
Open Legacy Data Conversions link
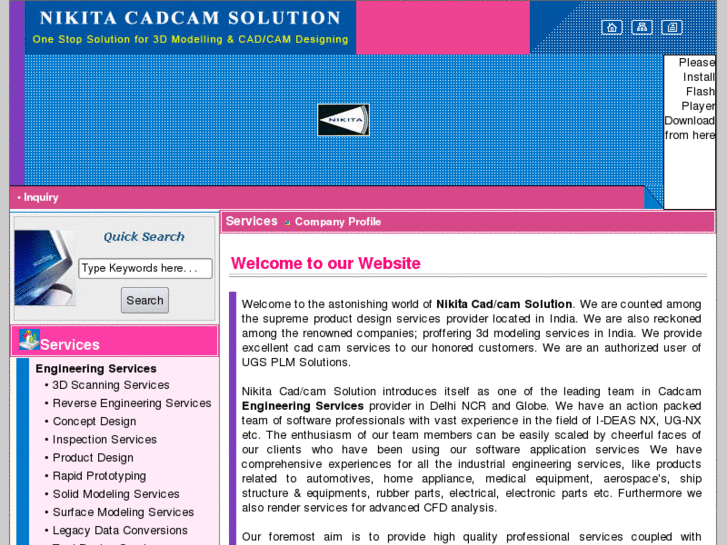[120, 530]
